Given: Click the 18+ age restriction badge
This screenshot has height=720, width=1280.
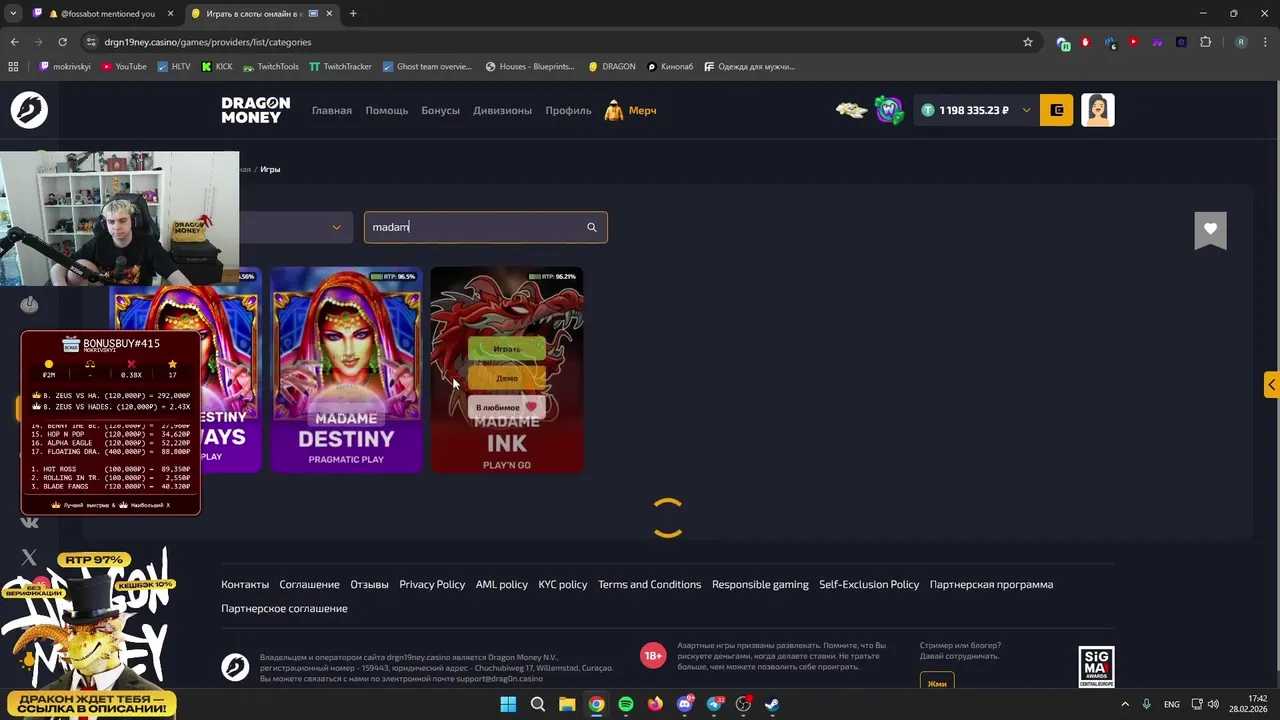Looking at the screenshot, I should (653, 656).
